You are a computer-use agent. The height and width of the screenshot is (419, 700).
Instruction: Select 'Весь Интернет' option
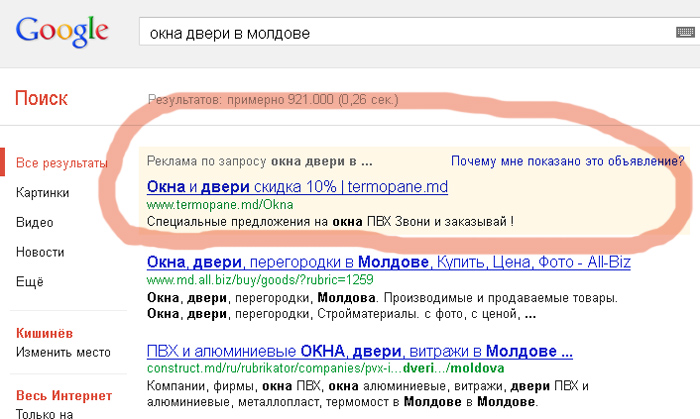pyautogui.click(x=64, y=396)
